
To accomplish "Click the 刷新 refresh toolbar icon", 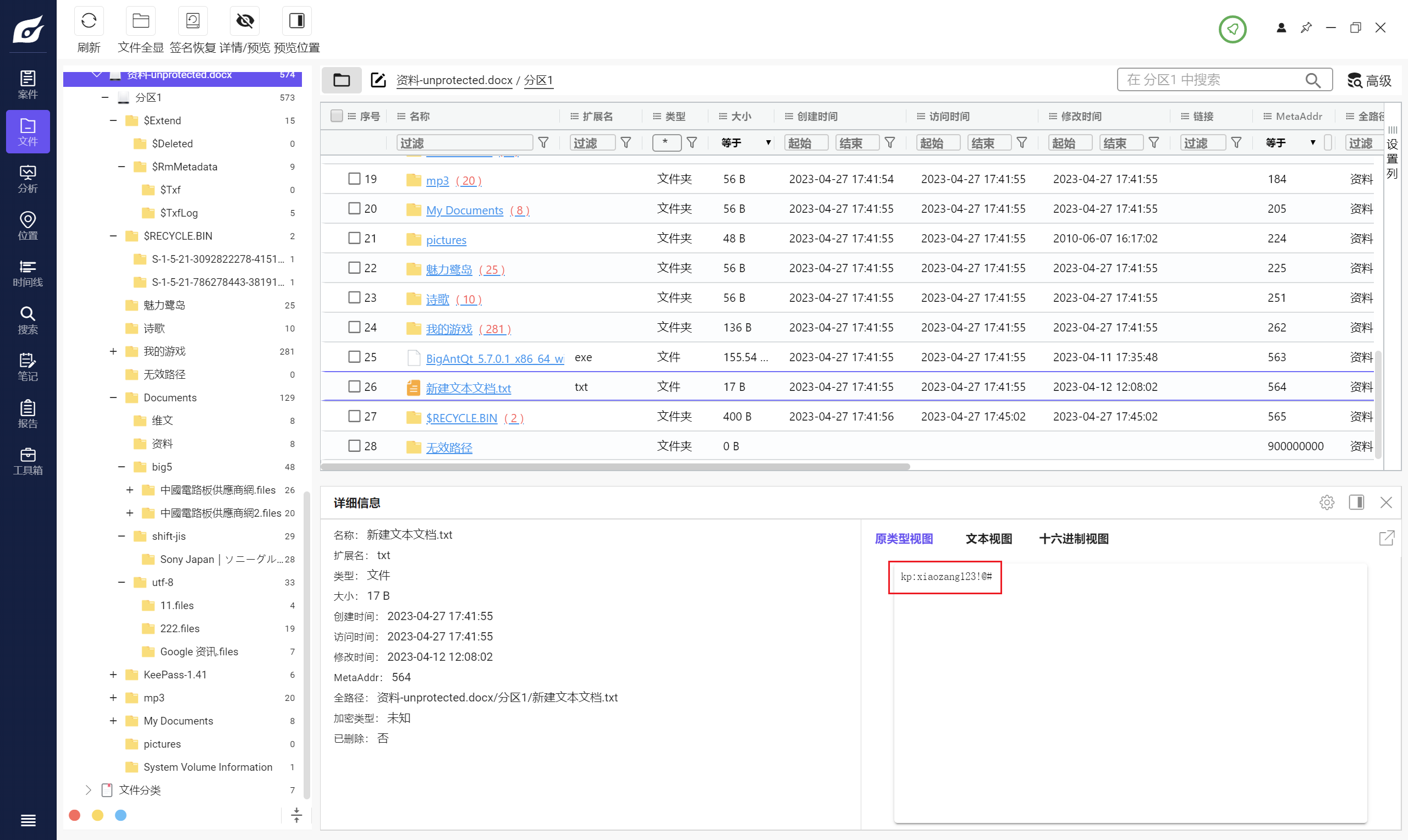I will (x=89, y=21).
